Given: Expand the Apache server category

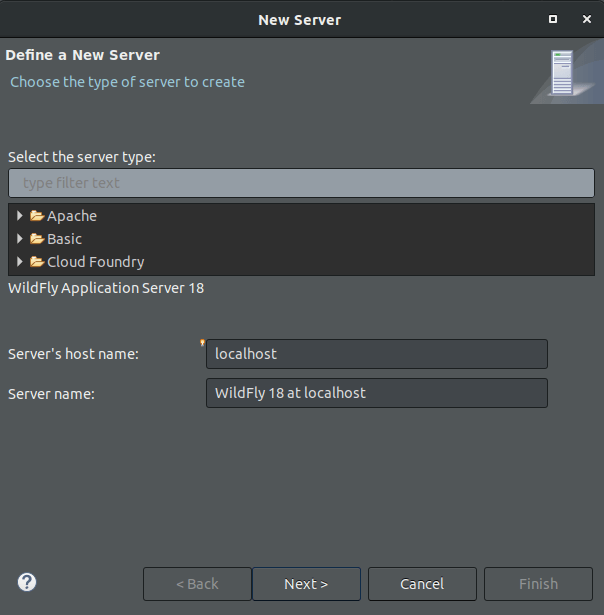Looking at the screenshot, I should (19, 216).
